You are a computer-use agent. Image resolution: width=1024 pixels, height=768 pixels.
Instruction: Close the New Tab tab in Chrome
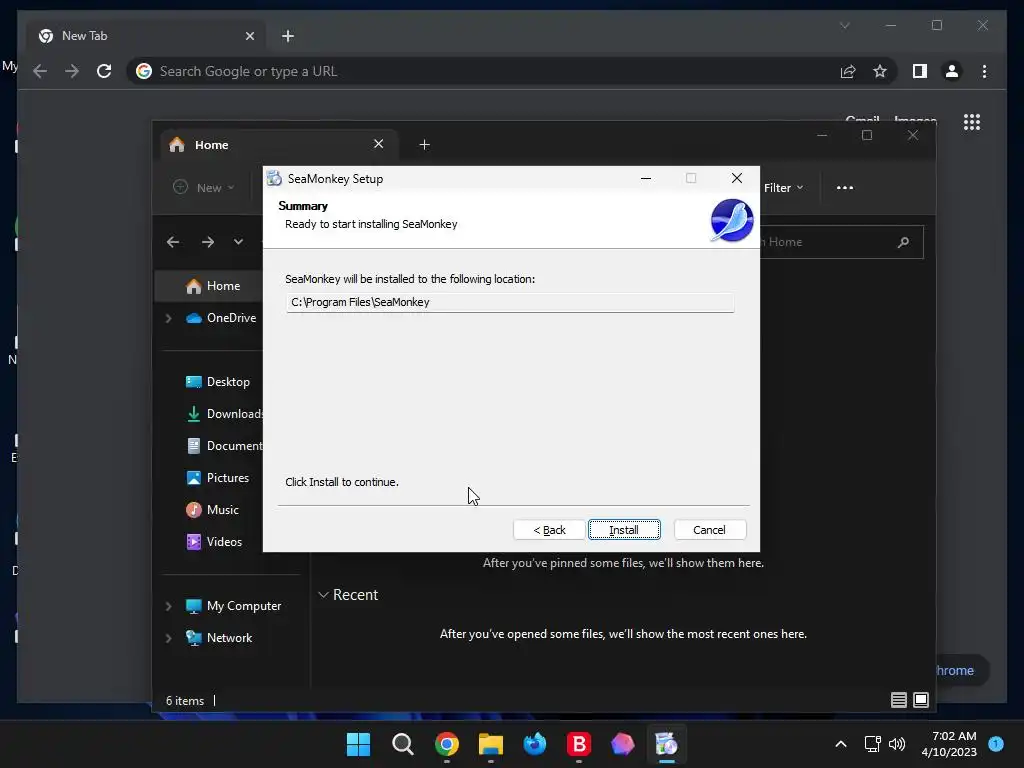pyautogui.click(x=249, y=36)
